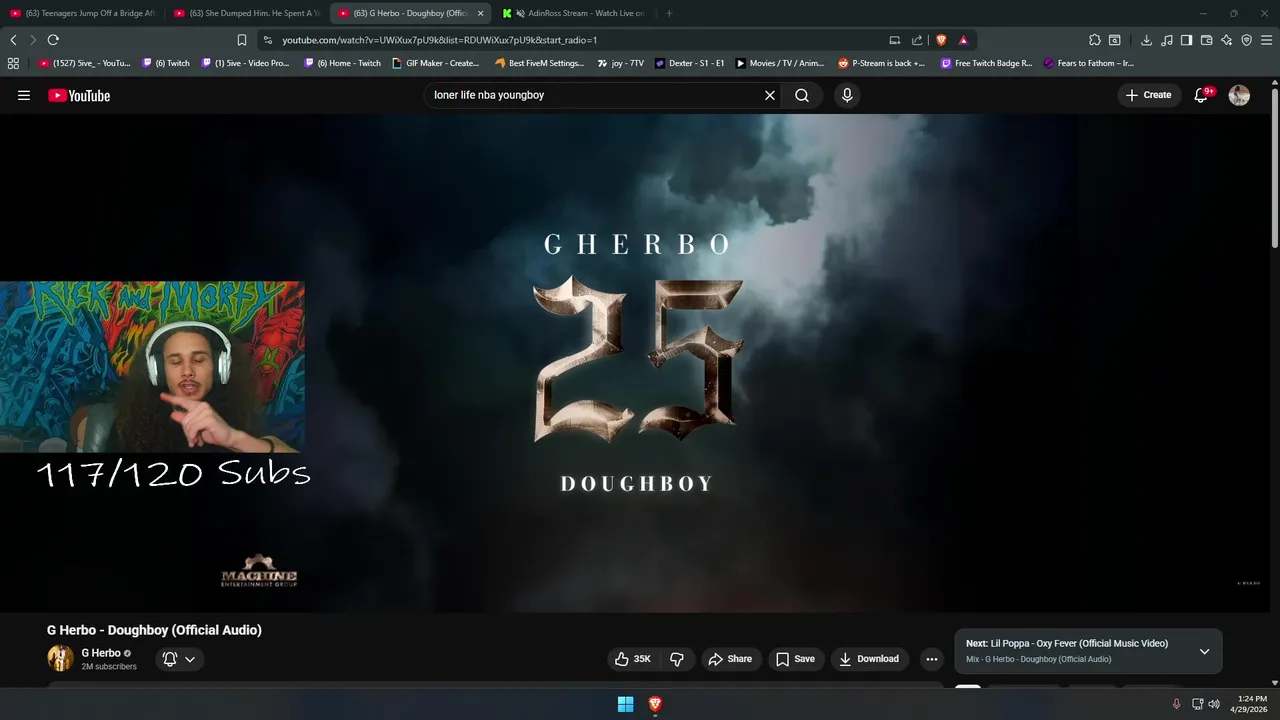Switch to the AdinRoss Stream tab

pos(573,13)
